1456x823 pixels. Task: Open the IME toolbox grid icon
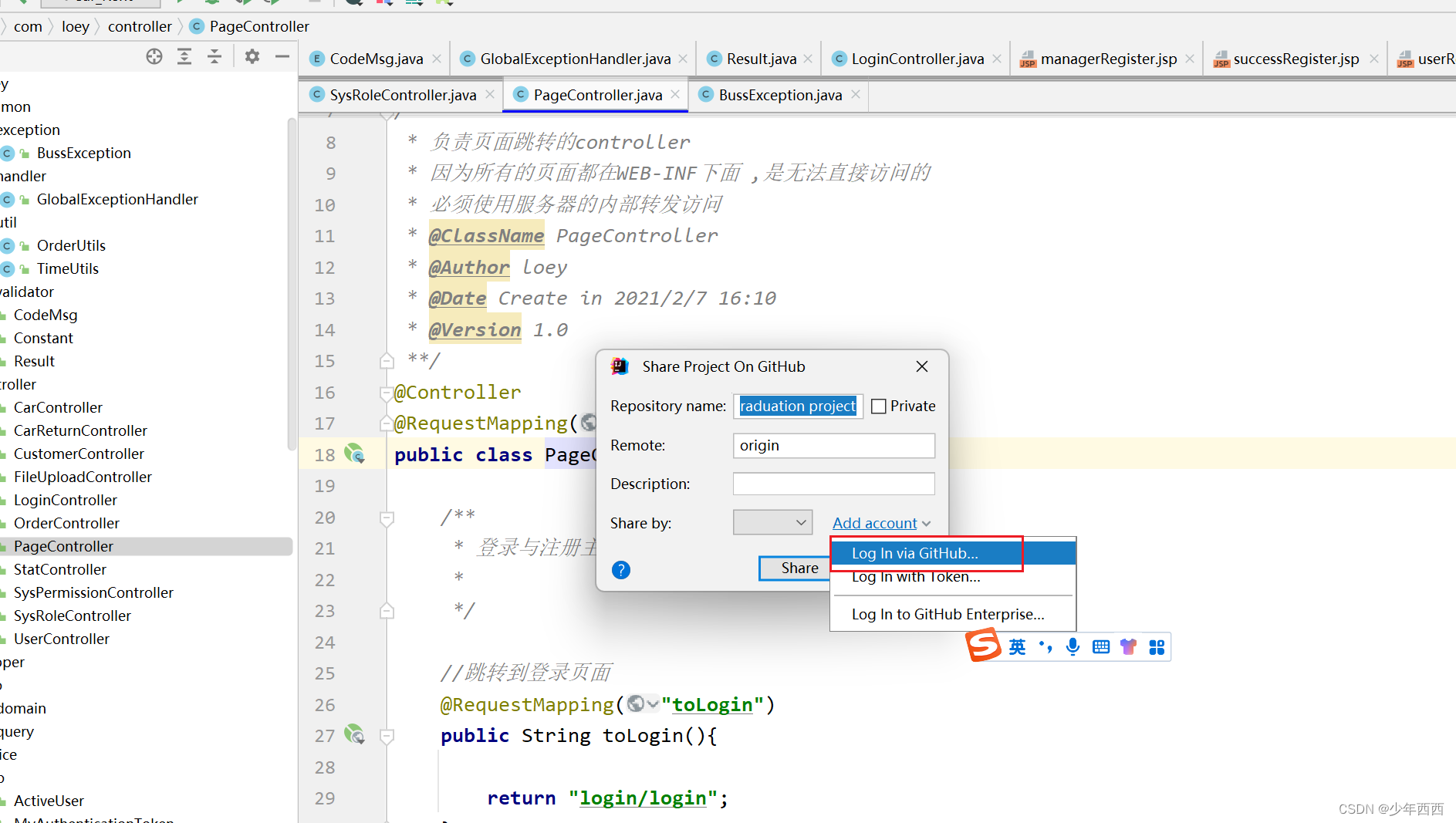point(1157,647)
